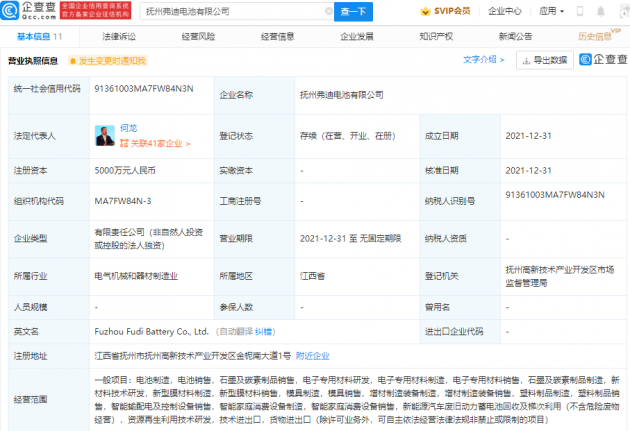The image size is (630, 431).
Task: Click 附近企业 link after address
Action: pos(313,356)
